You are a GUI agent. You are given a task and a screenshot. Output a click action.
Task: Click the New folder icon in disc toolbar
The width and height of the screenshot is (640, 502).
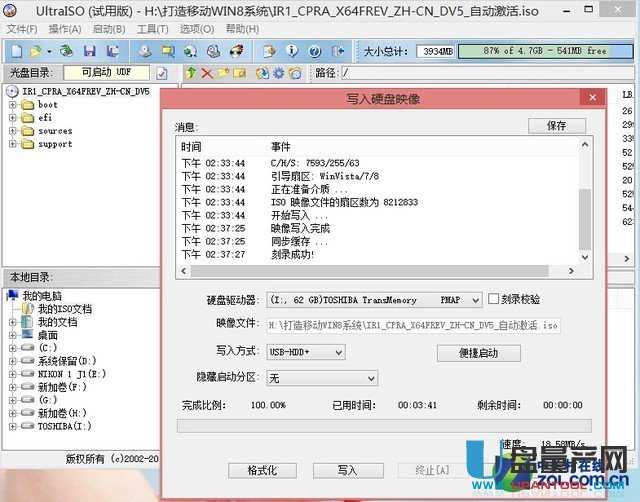(223, 73)
